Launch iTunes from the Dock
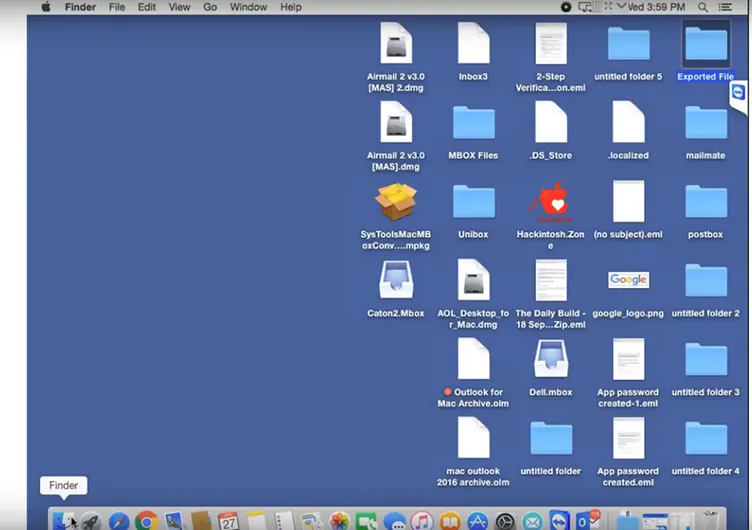Viewport: 752px width, 530px height. [x=422, y=521]
